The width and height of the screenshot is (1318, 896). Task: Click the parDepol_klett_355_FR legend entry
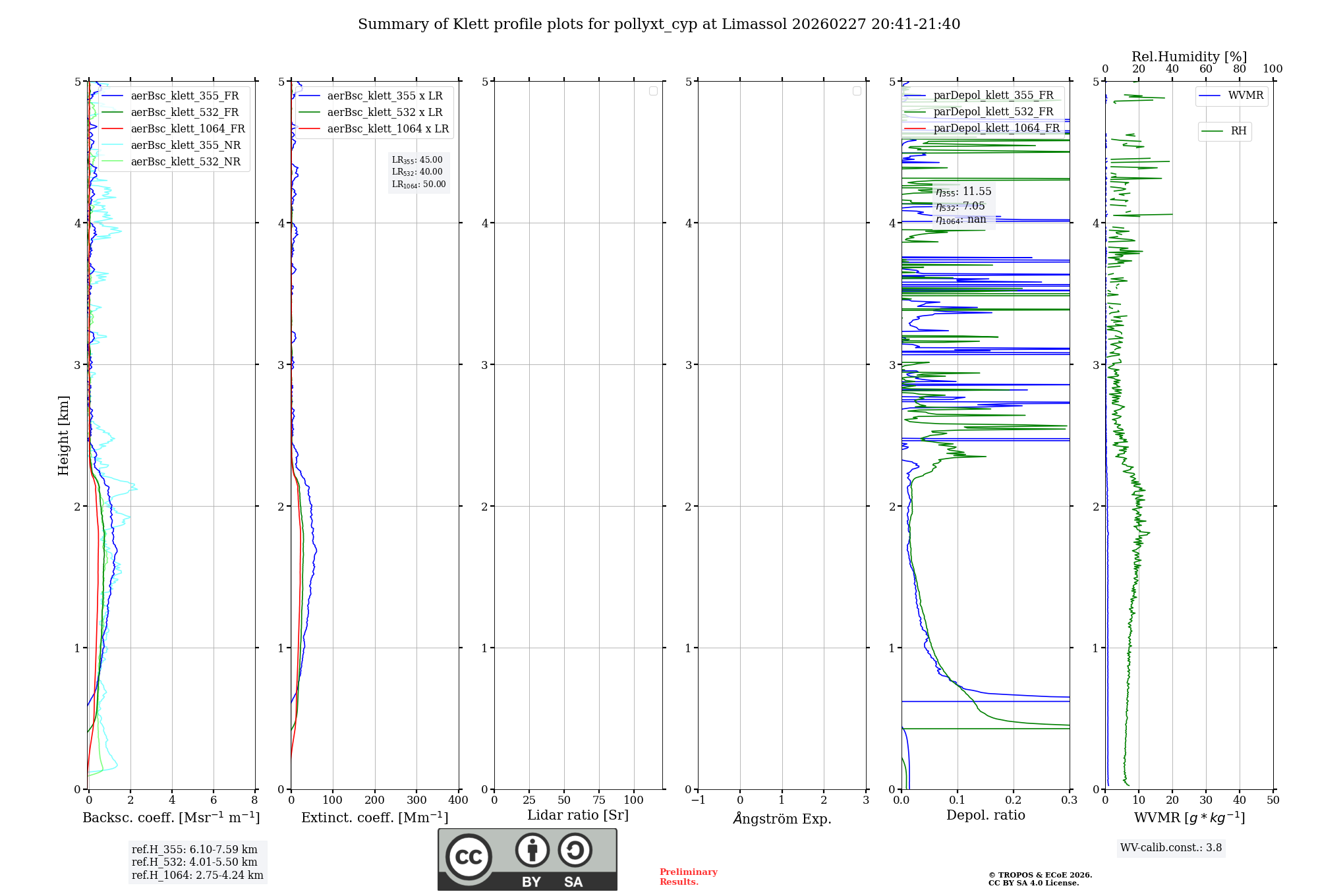pos(992,96)
